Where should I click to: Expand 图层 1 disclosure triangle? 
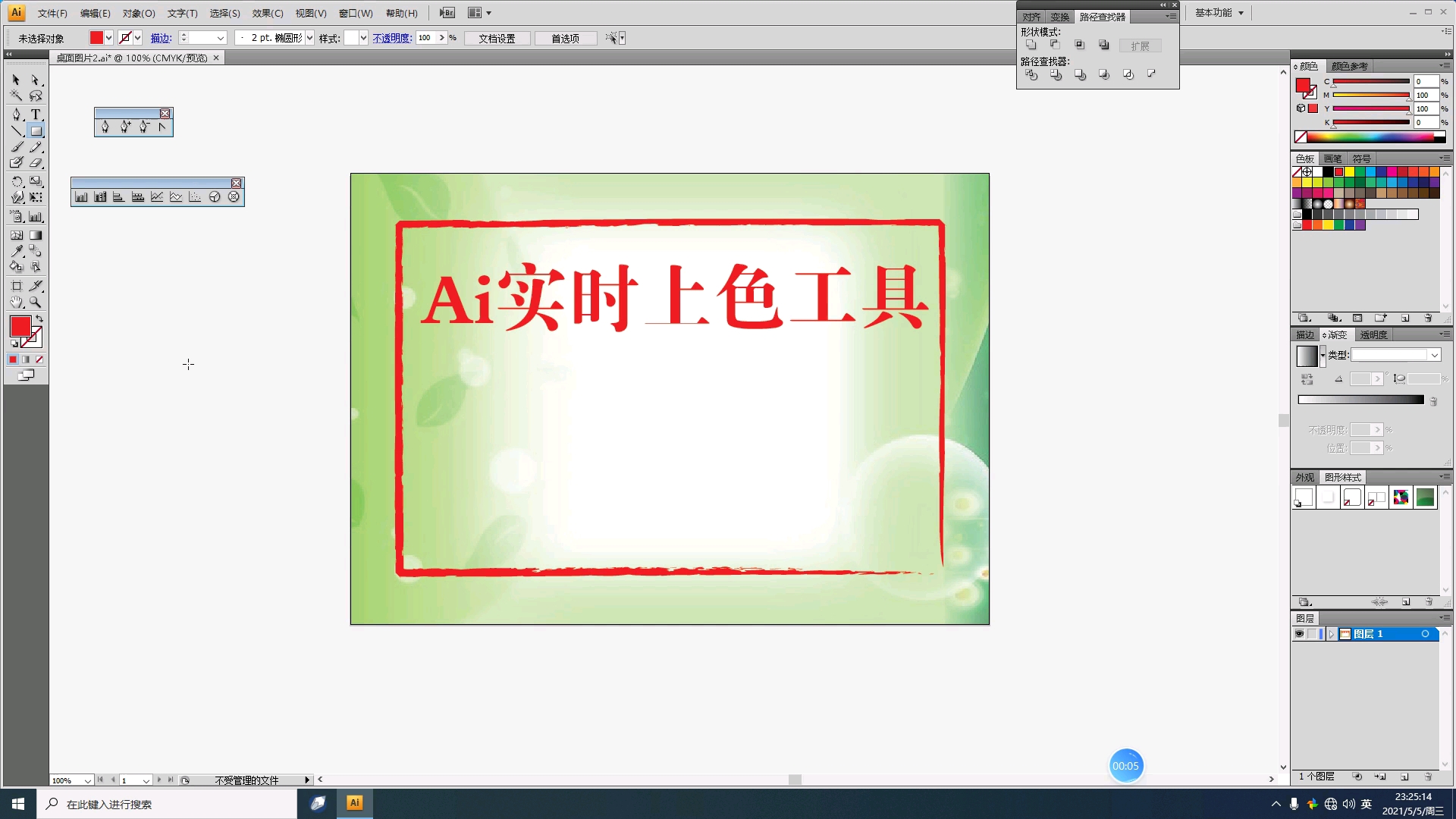(1331, 634)
